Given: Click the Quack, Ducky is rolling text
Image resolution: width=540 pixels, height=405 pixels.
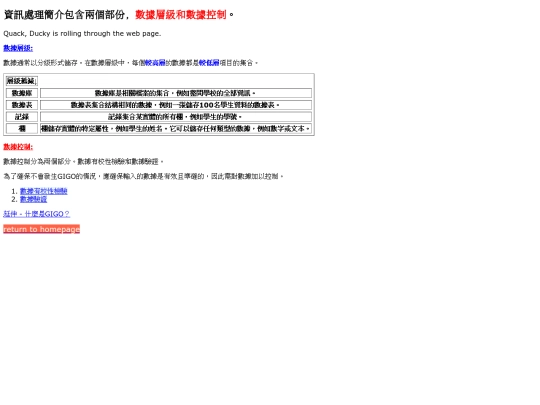Looking at the screenshot, I should (x=82, y=33).
